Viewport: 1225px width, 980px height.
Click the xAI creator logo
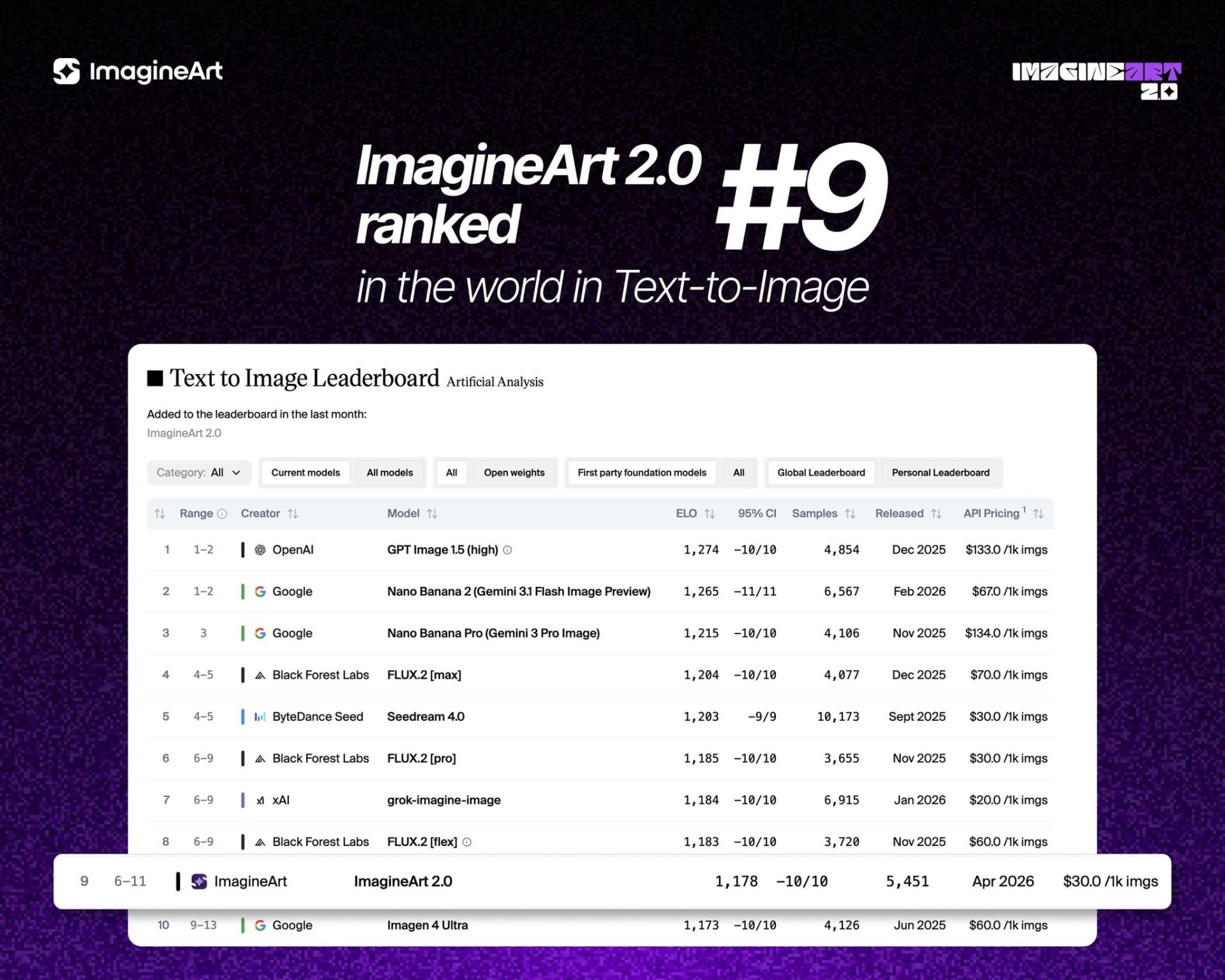pyautogui.click(x=260, y=800)
